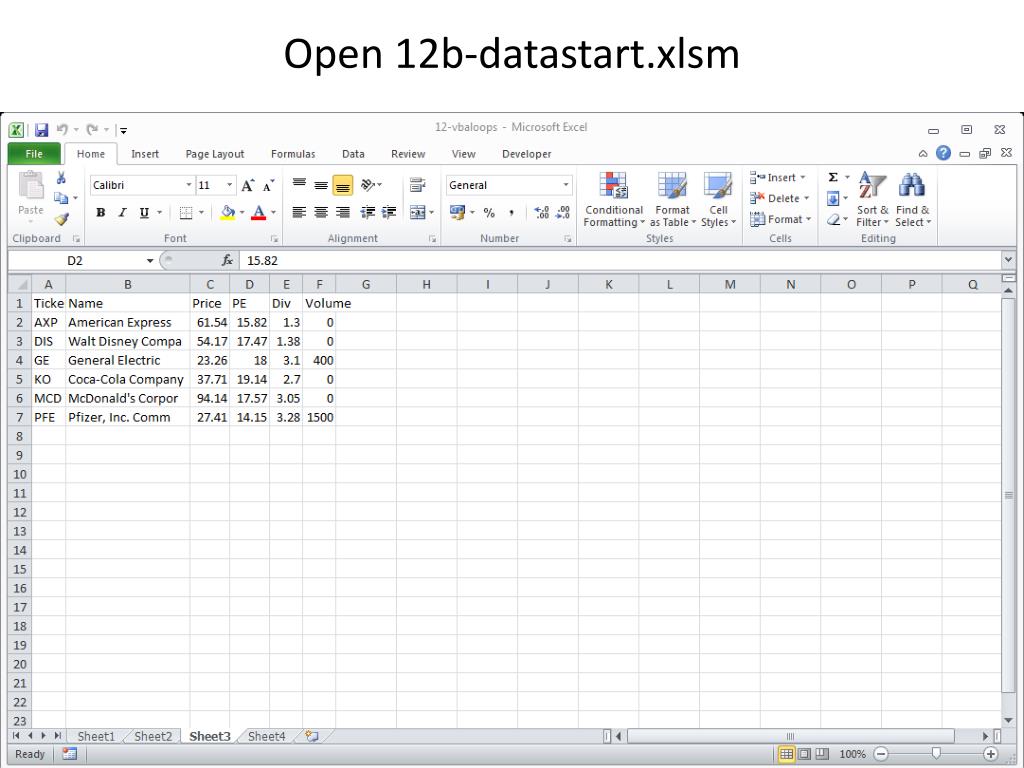This screenshot has height=768, width=1024.
Task: Toggle Align Text Right
Action: [x=343, y=212]
